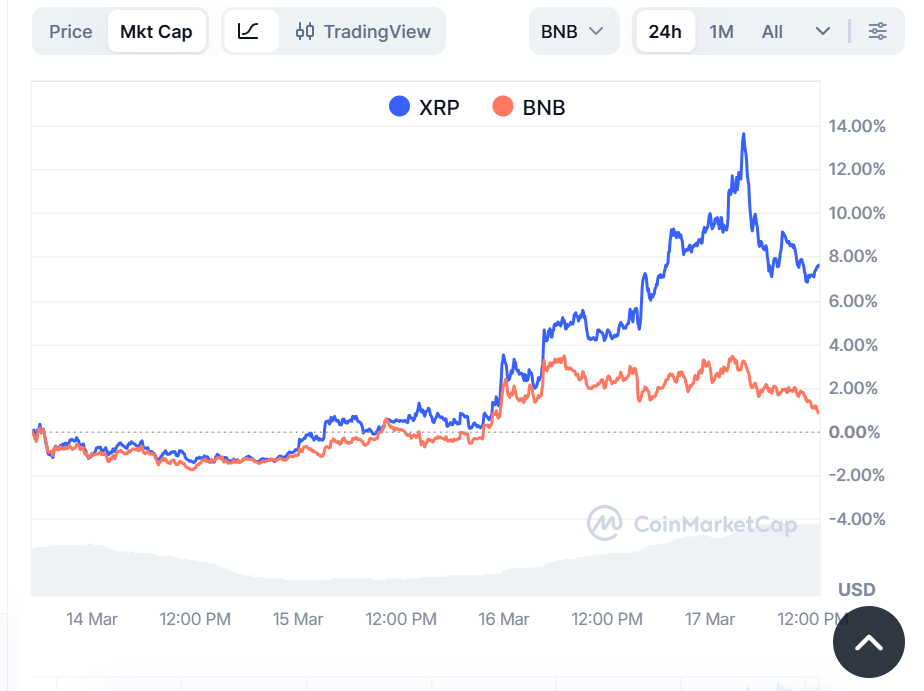Open the chevron on the BNB selector
Viewport: 924px width, 691px height.
[x=597, y=31]
